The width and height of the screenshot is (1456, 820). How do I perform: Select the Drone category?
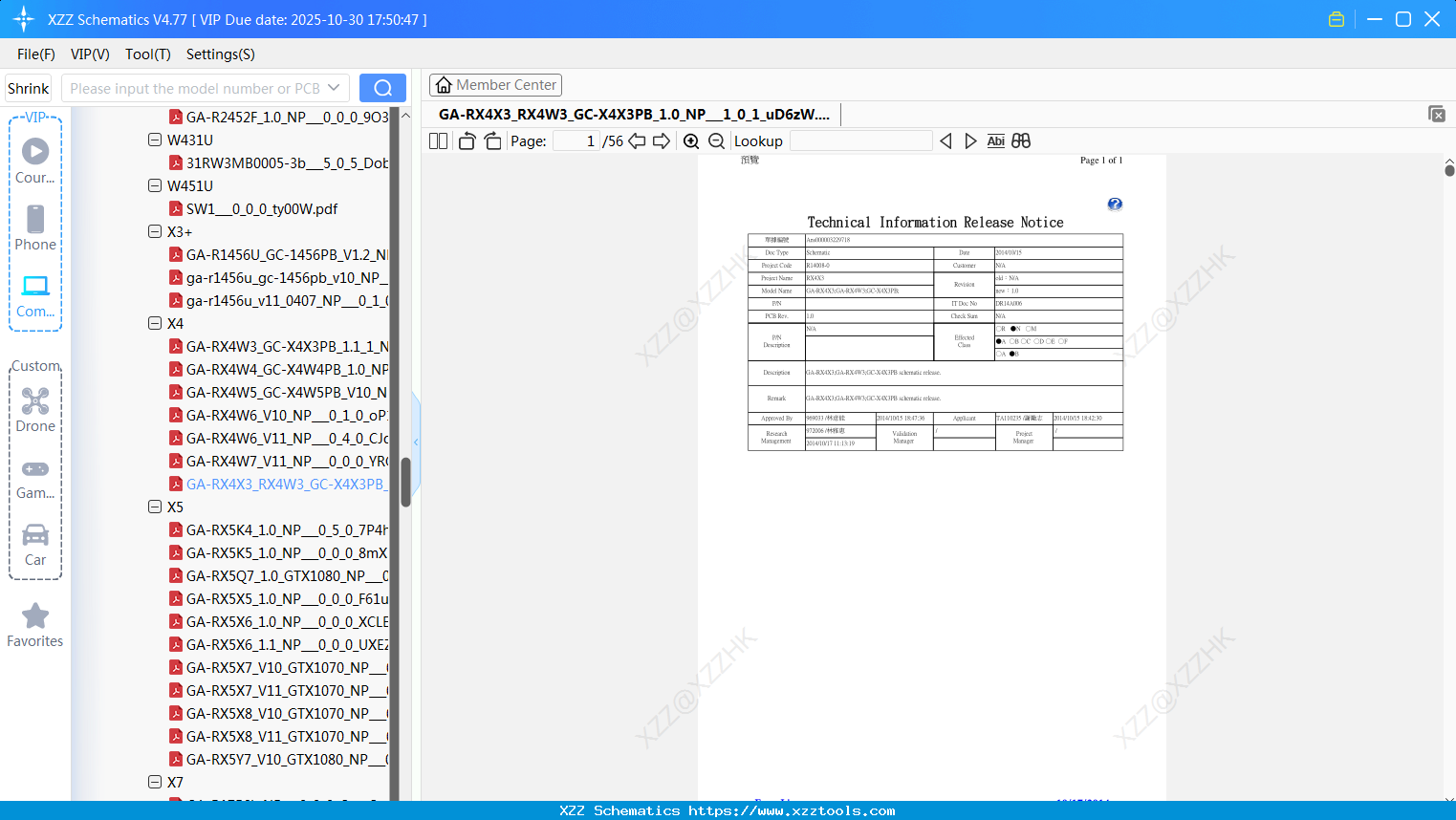pyautogui.click(x=35, y=410)
